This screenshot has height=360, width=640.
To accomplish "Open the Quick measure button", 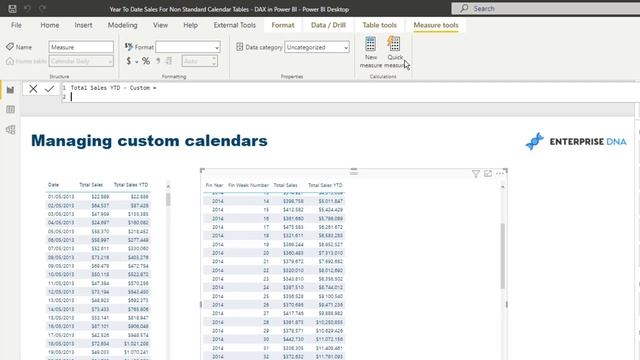I will coord(394,52).
